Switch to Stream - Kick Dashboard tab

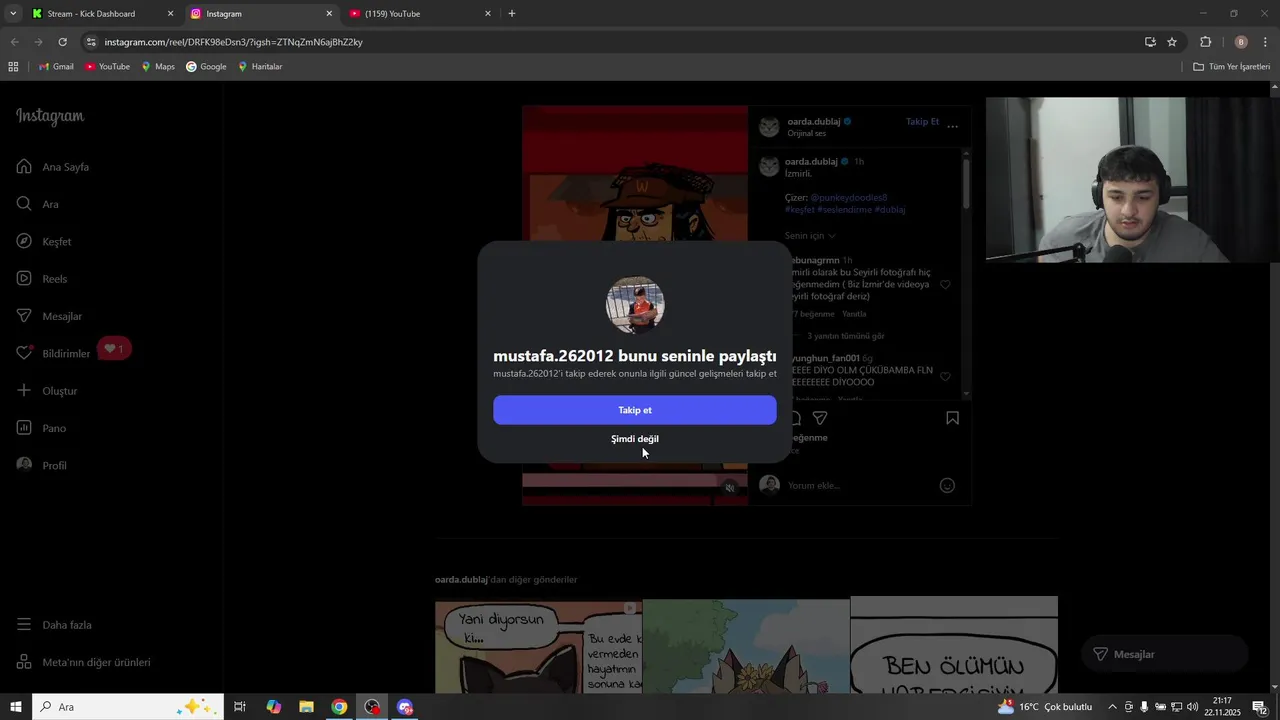pyautogui.click(x=101, y=14)
